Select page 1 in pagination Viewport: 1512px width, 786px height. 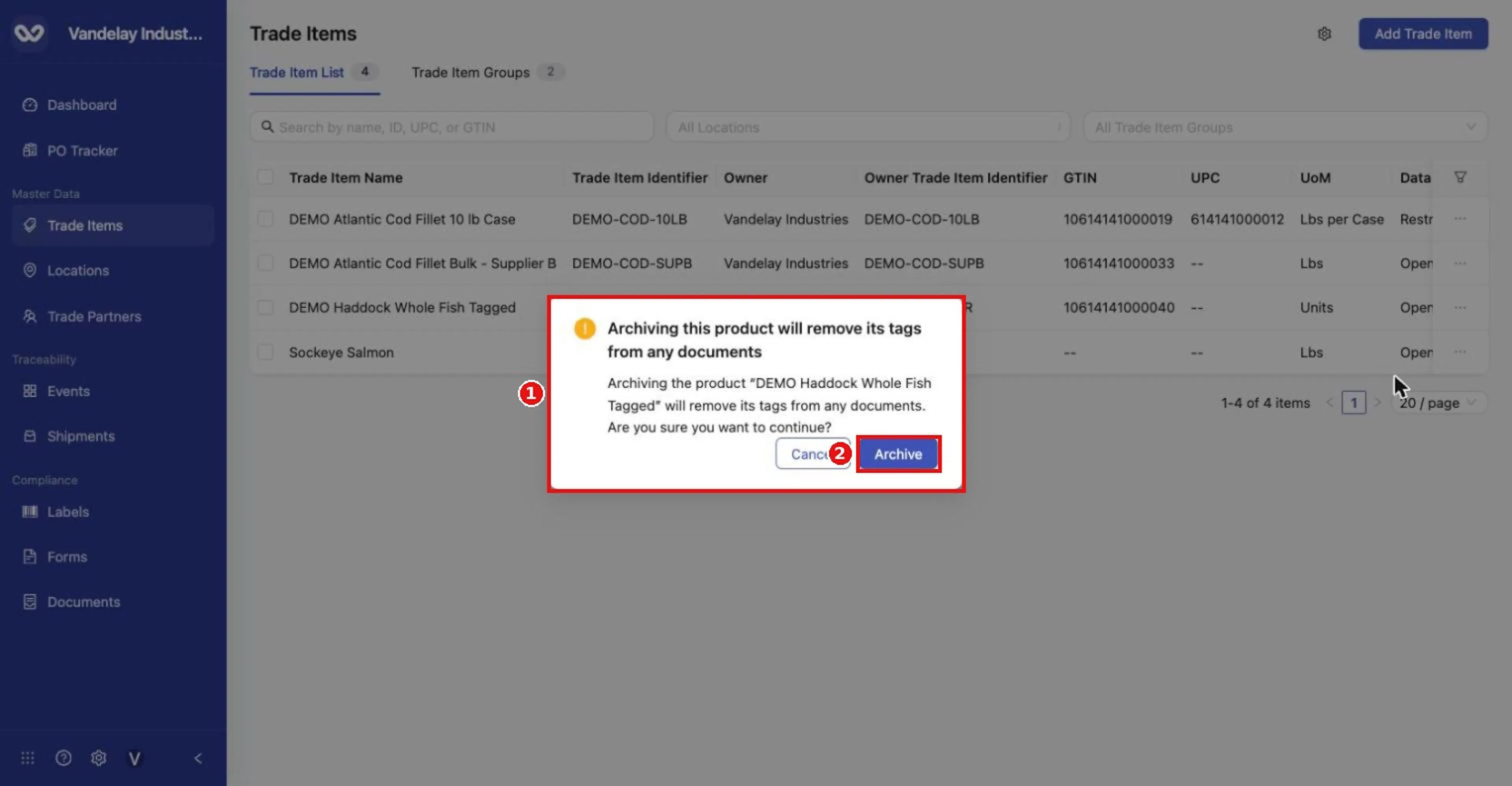1354,403
